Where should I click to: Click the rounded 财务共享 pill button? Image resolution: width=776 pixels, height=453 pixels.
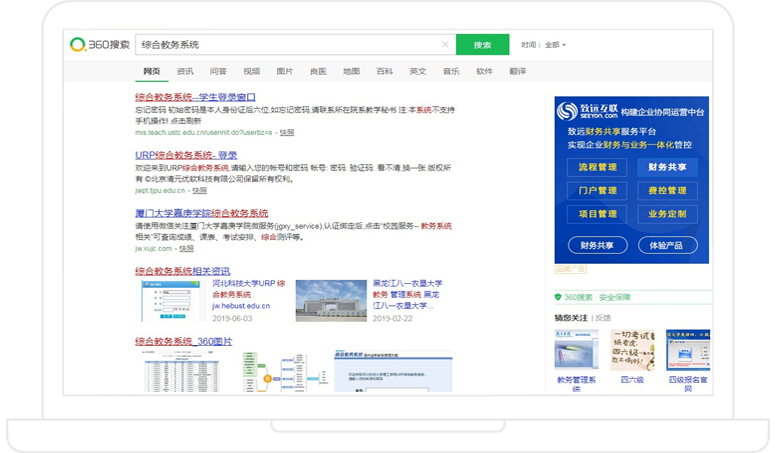coord(597,245)
